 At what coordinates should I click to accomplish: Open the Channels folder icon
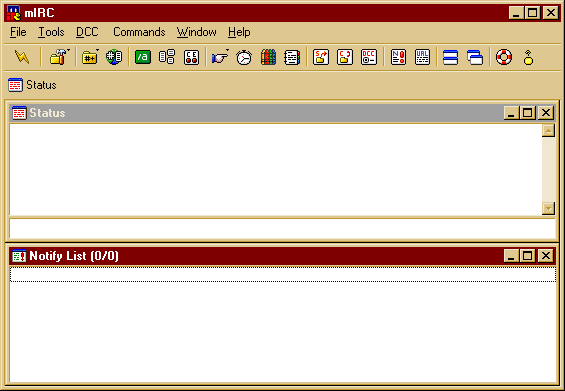(x=89, y=57)
